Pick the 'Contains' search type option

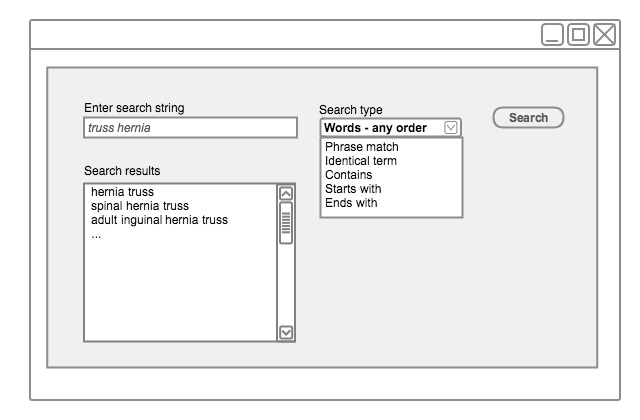point(348,175)
